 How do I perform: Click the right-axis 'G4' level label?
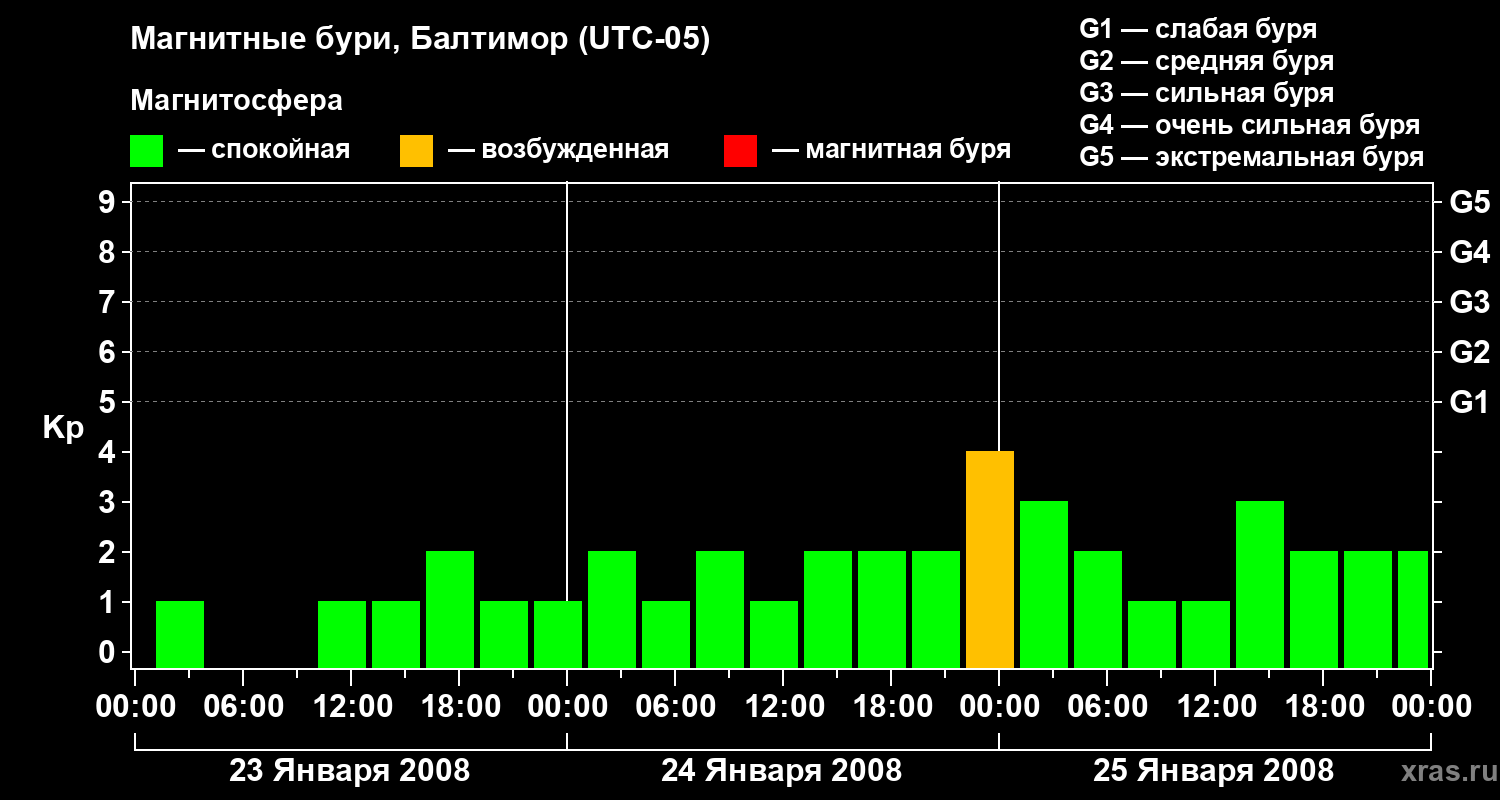point(1470,252)
